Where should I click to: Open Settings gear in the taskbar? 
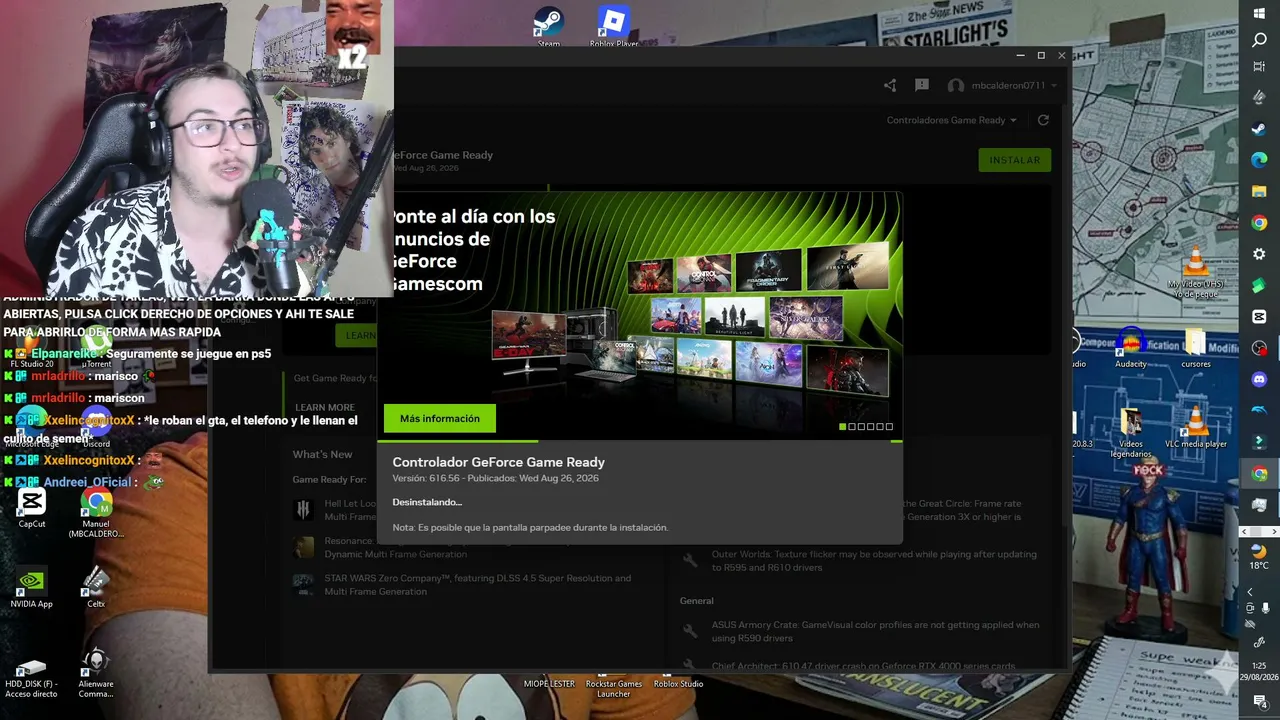click(x=1259, y=254)
